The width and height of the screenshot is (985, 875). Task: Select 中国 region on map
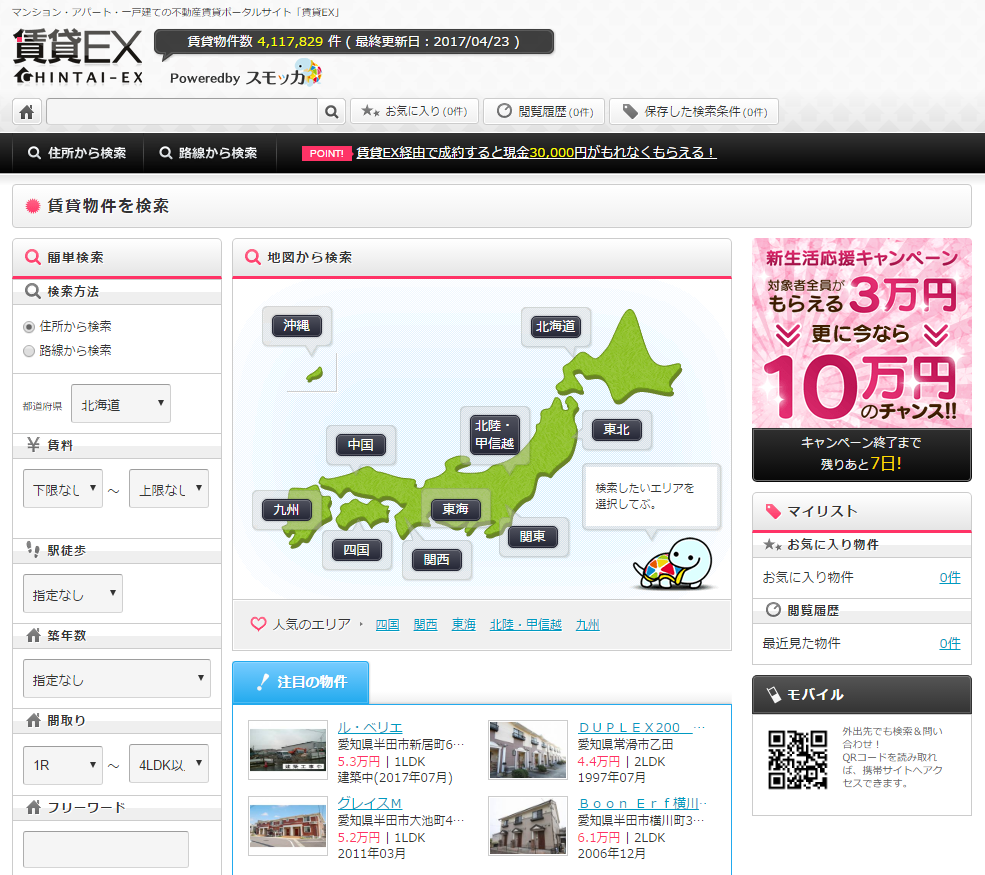(x=361, y=444)
